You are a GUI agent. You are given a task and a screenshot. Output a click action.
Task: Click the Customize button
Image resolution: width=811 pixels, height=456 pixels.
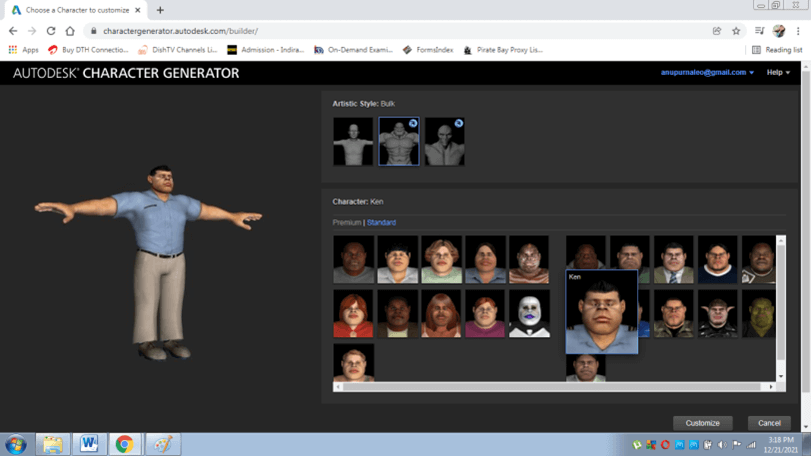click(702, 423)
